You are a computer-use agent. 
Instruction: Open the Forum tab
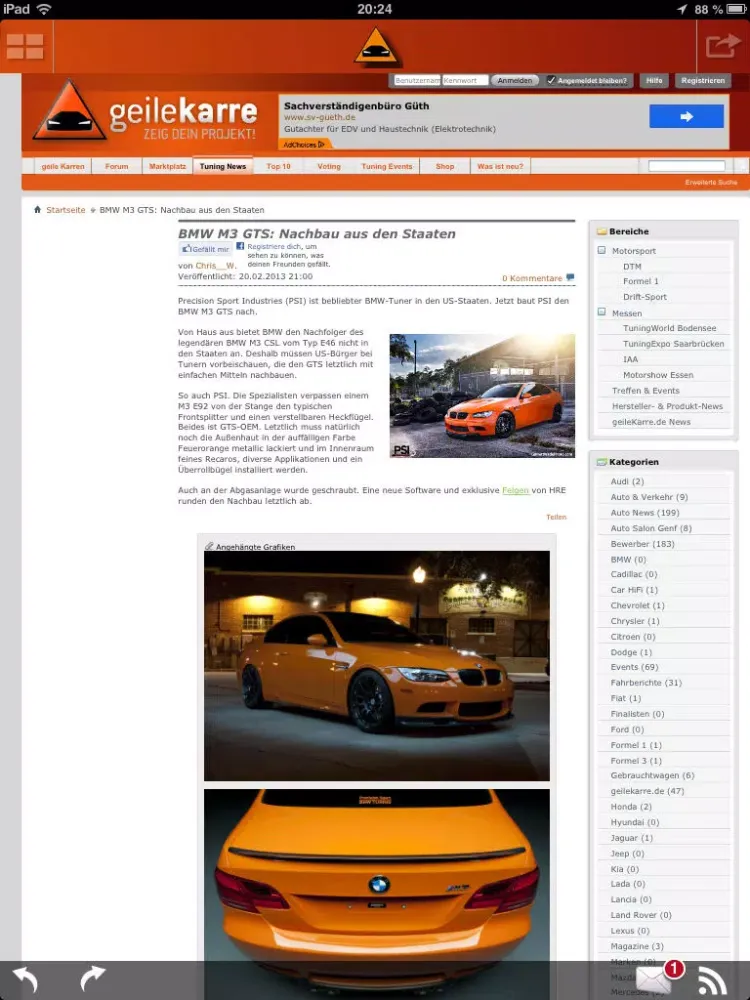[x=117, y=166]
